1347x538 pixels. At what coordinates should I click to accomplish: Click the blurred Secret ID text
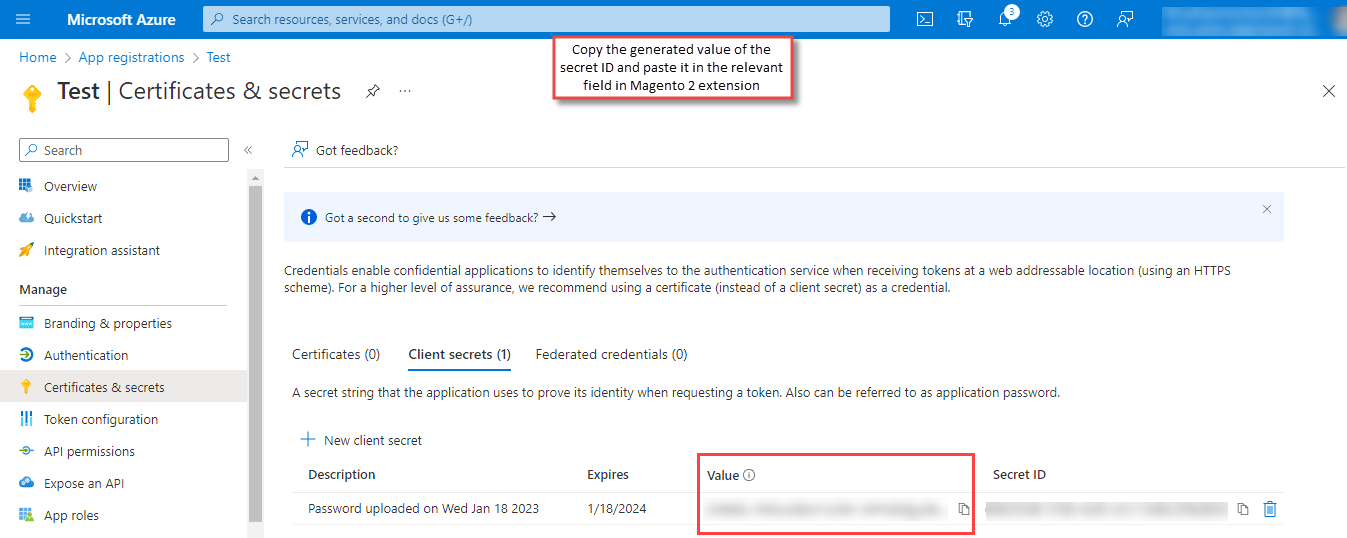(x=1105, y=509)
